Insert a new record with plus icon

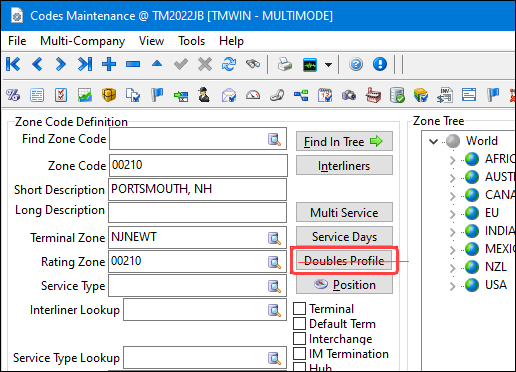coord(109,64)
